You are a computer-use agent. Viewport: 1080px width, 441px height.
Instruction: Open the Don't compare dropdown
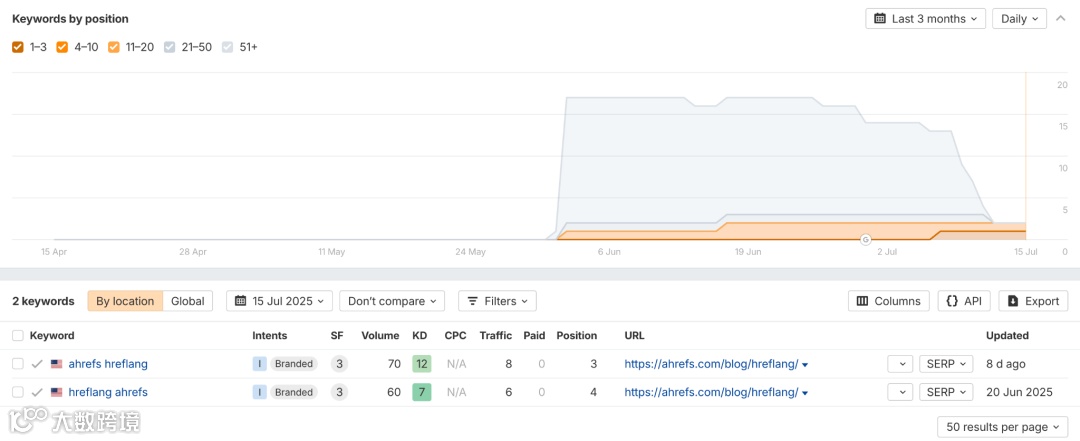[x=392, y=301]
